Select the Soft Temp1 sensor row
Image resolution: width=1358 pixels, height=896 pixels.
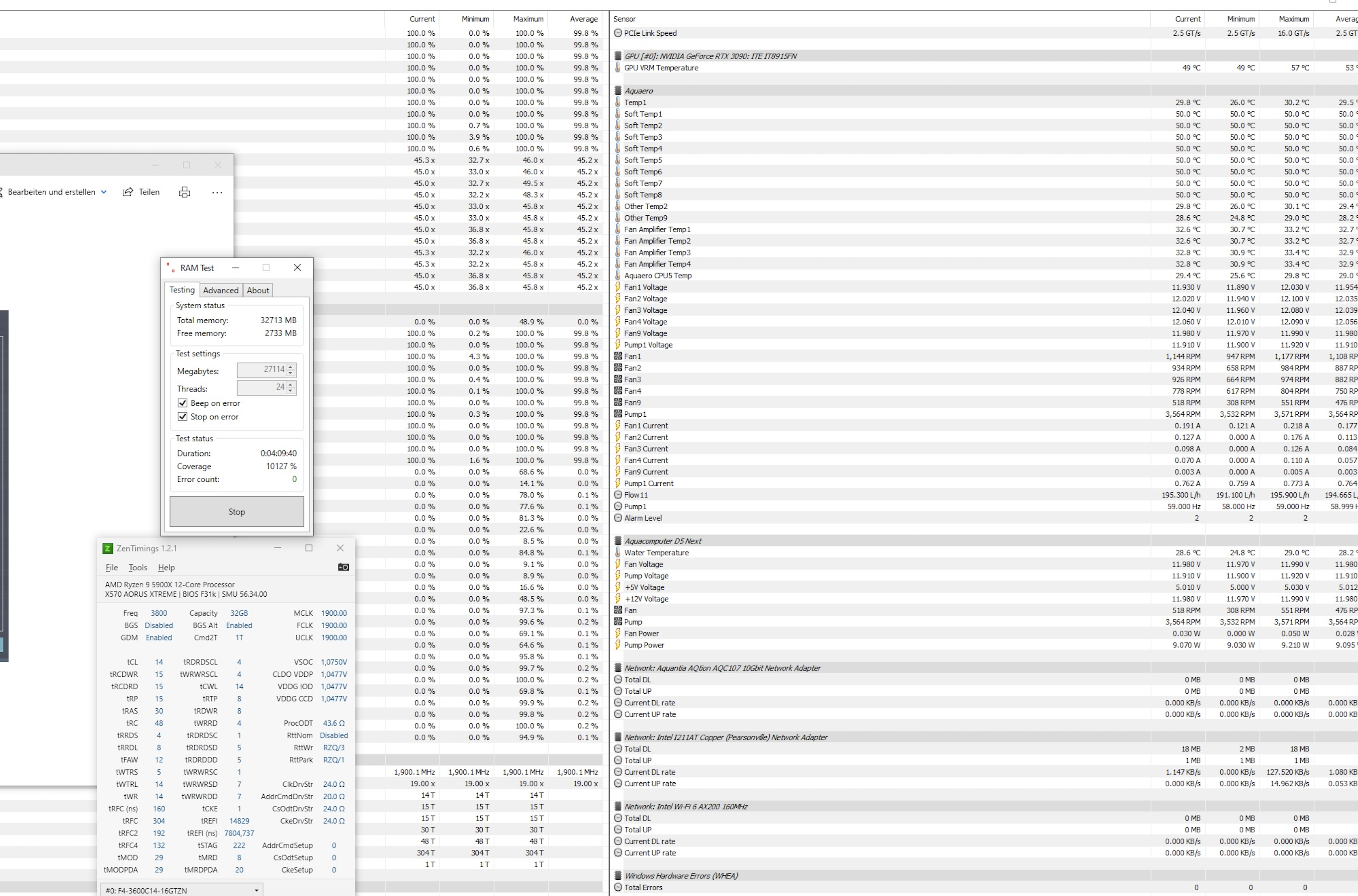[x=983, y=114]
